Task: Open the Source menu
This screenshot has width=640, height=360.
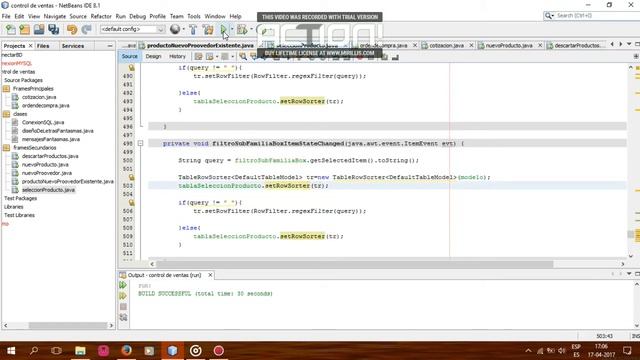Action: 78,16
